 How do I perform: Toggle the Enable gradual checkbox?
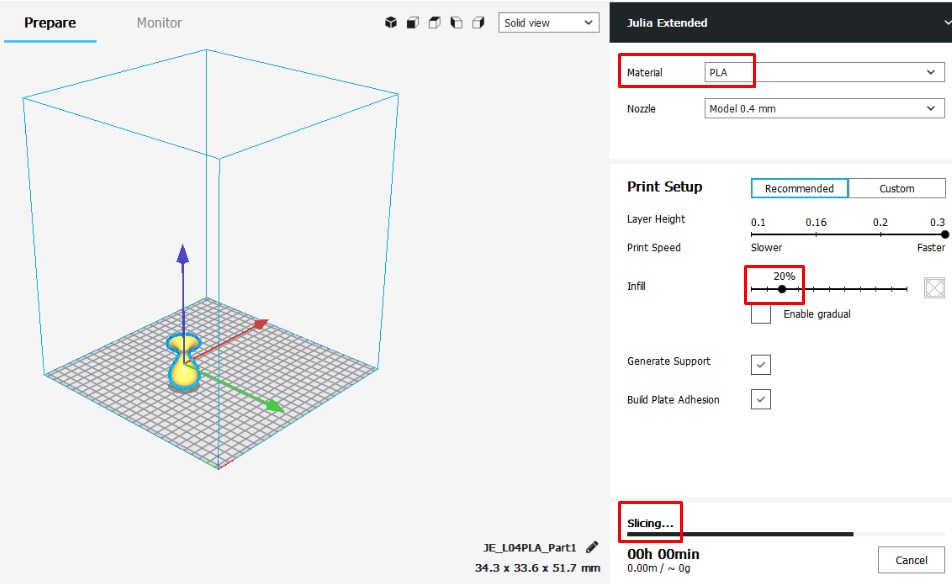[761, 314]
